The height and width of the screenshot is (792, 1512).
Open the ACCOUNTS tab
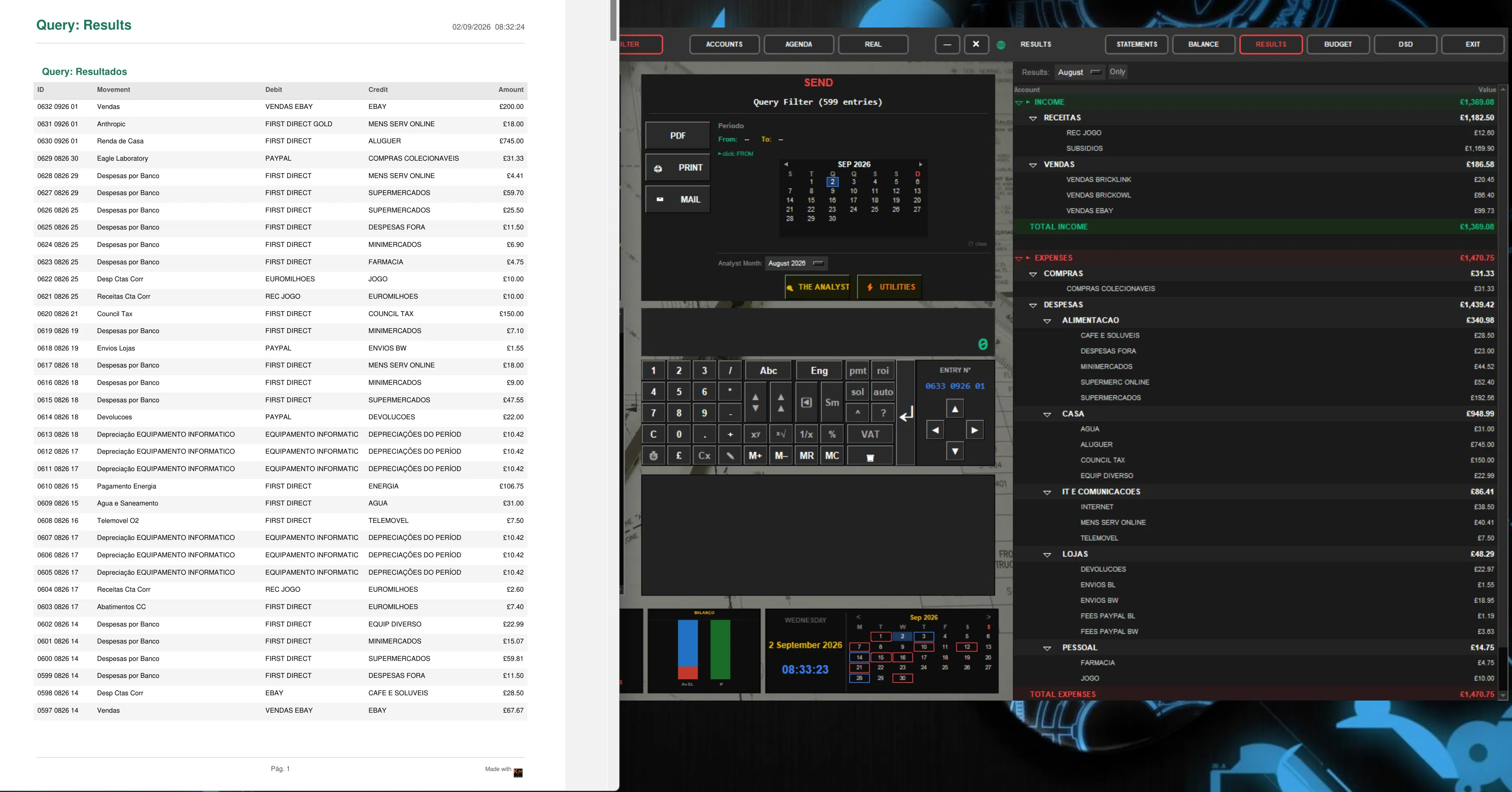pos(724,45)
